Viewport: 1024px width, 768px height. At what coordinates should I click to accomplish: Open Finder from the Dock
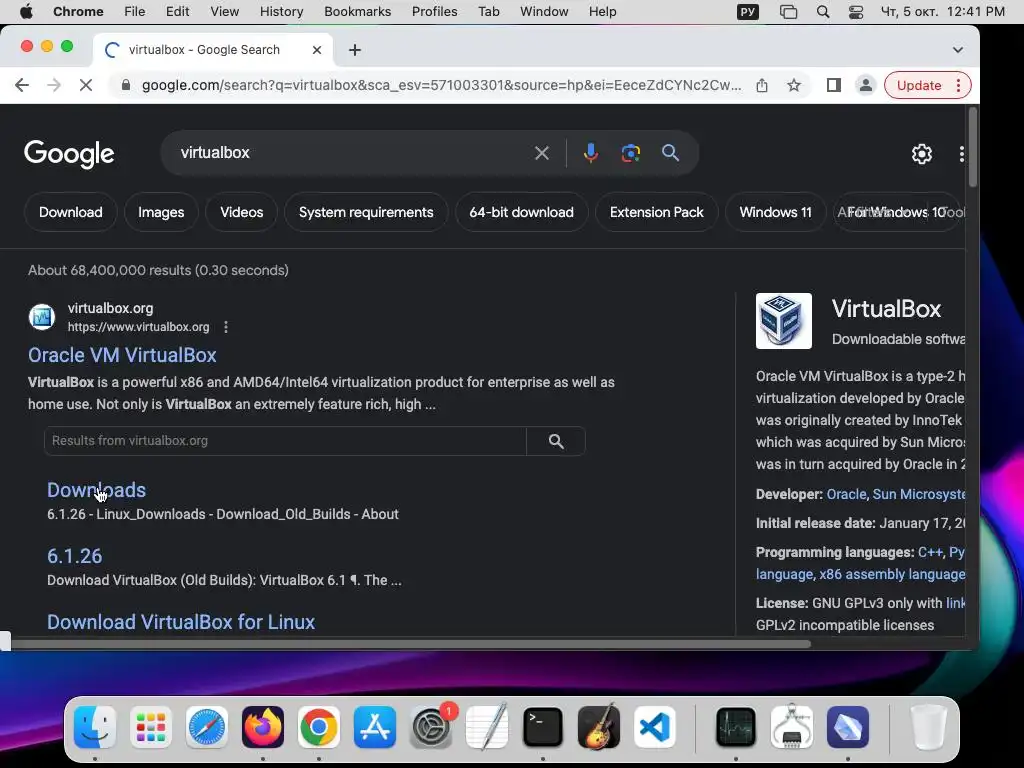point(95,727)
